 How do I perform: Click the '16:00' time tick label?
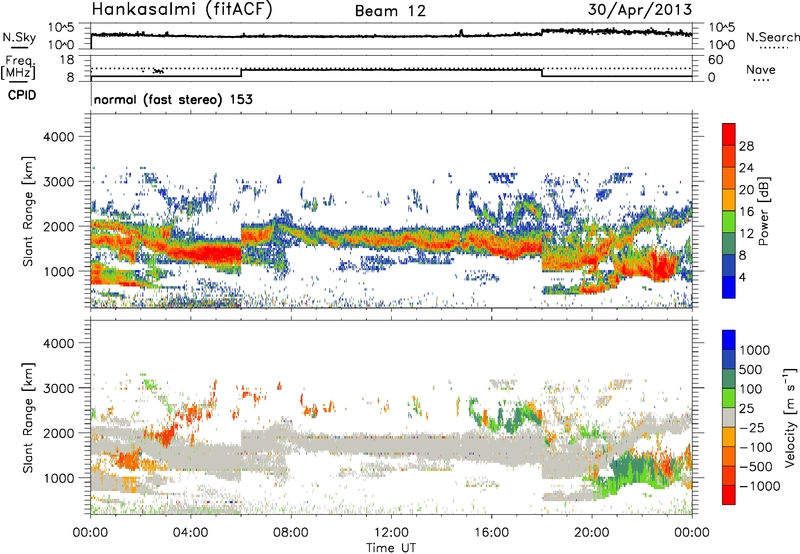[491, 533]
